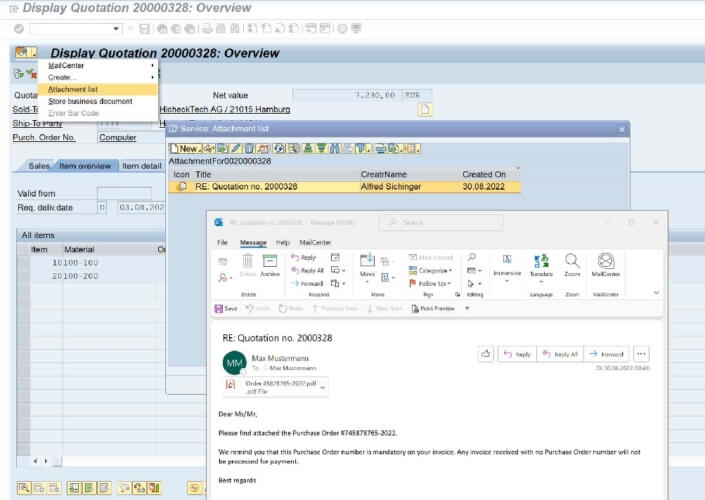Open the Message ribbon tab in Outlook
Screen dimensions: 705x500
click(253, 242)
